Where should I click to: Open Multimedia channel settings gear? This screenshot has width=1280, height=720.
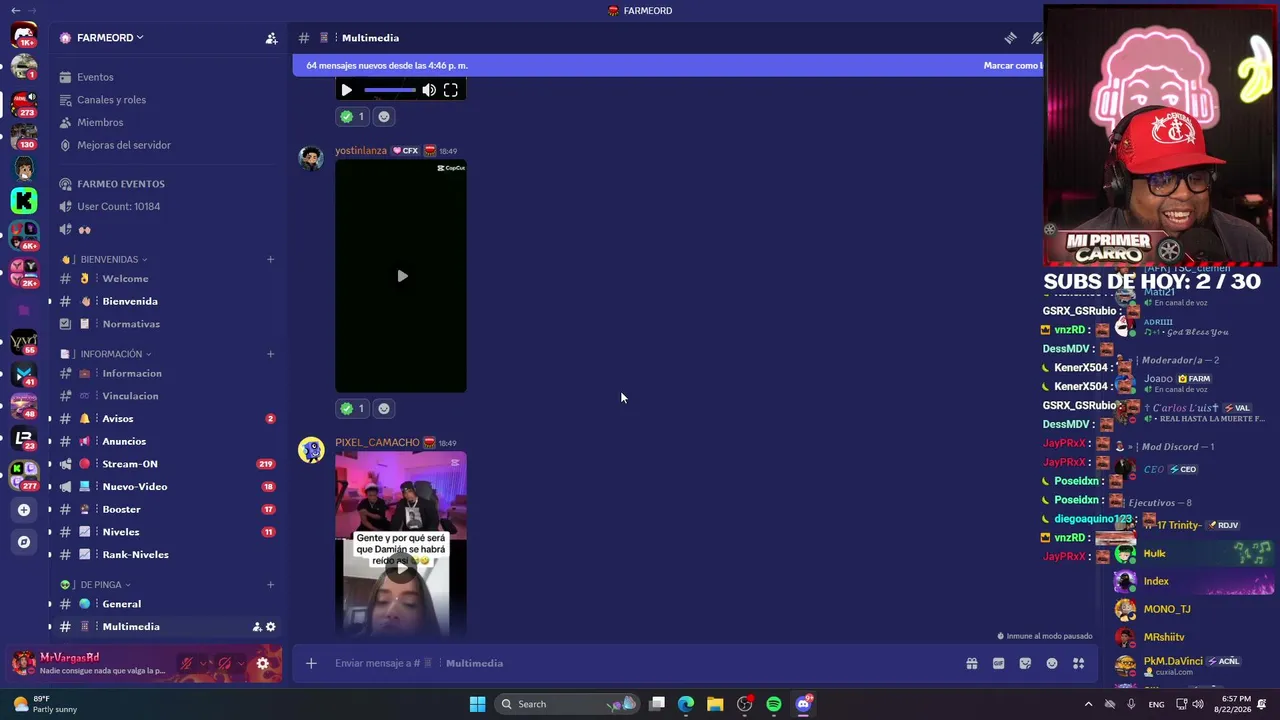point(270,627)
